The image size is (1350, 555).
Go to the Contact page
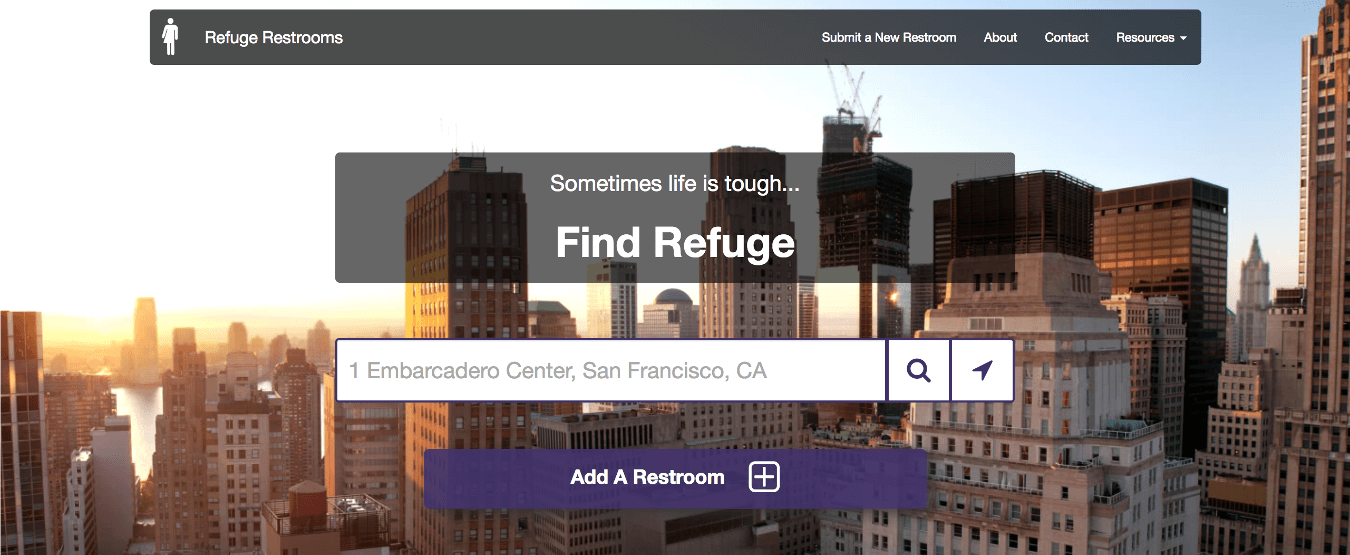[x=1066, y=38]
